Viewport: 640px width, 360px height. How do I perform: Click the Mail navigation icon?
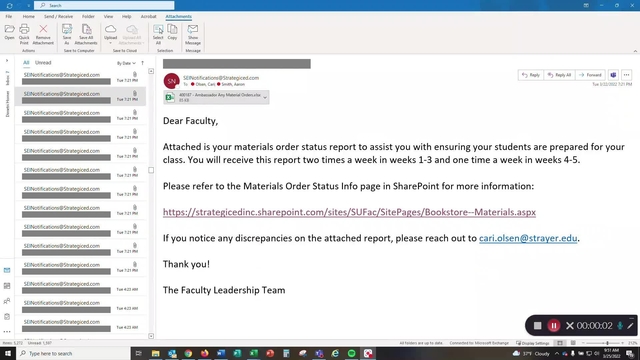tap(7, 270)
